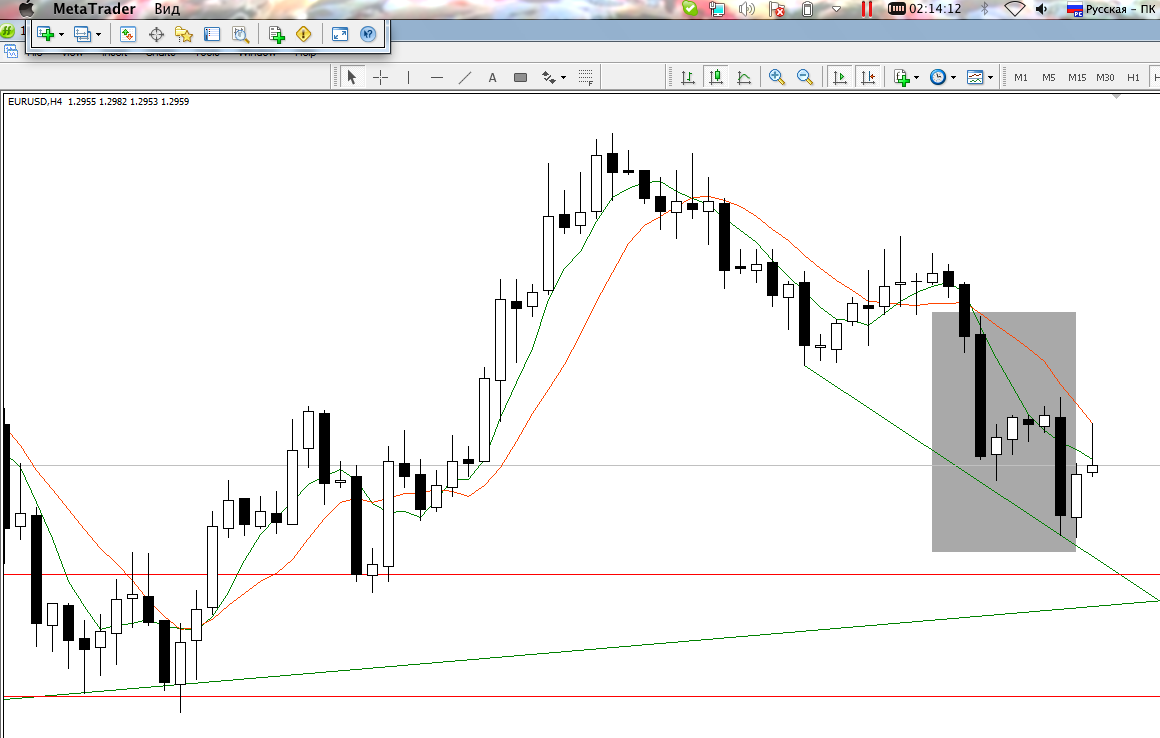Click the green checkmark status icon
This screenshot has width=1160, height=738.
[x=690, y=9]
